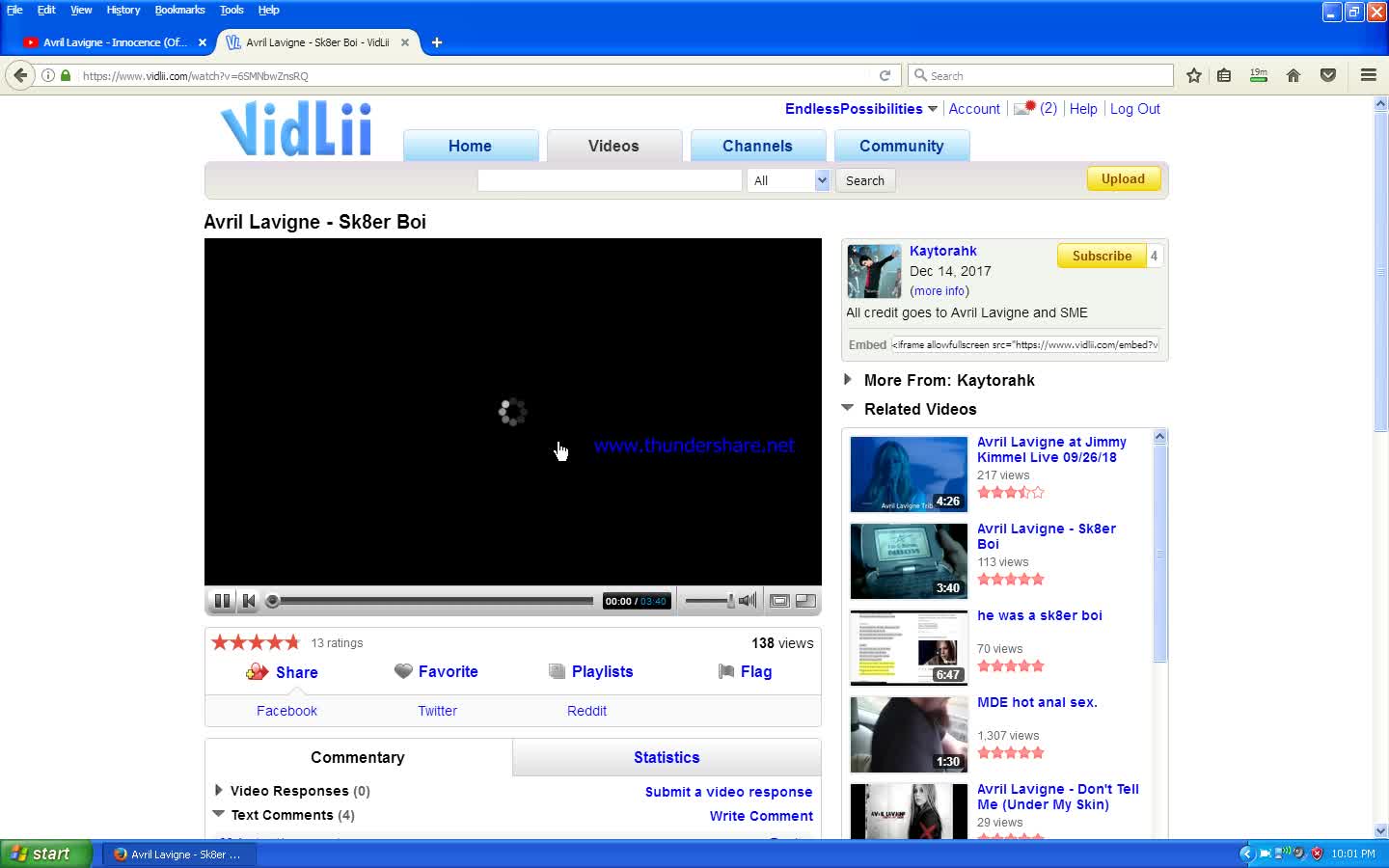Open Avril Lavigne at Jimmy Kimmel thumbnail
This screenshot has height=868, width=1389.
909,474
